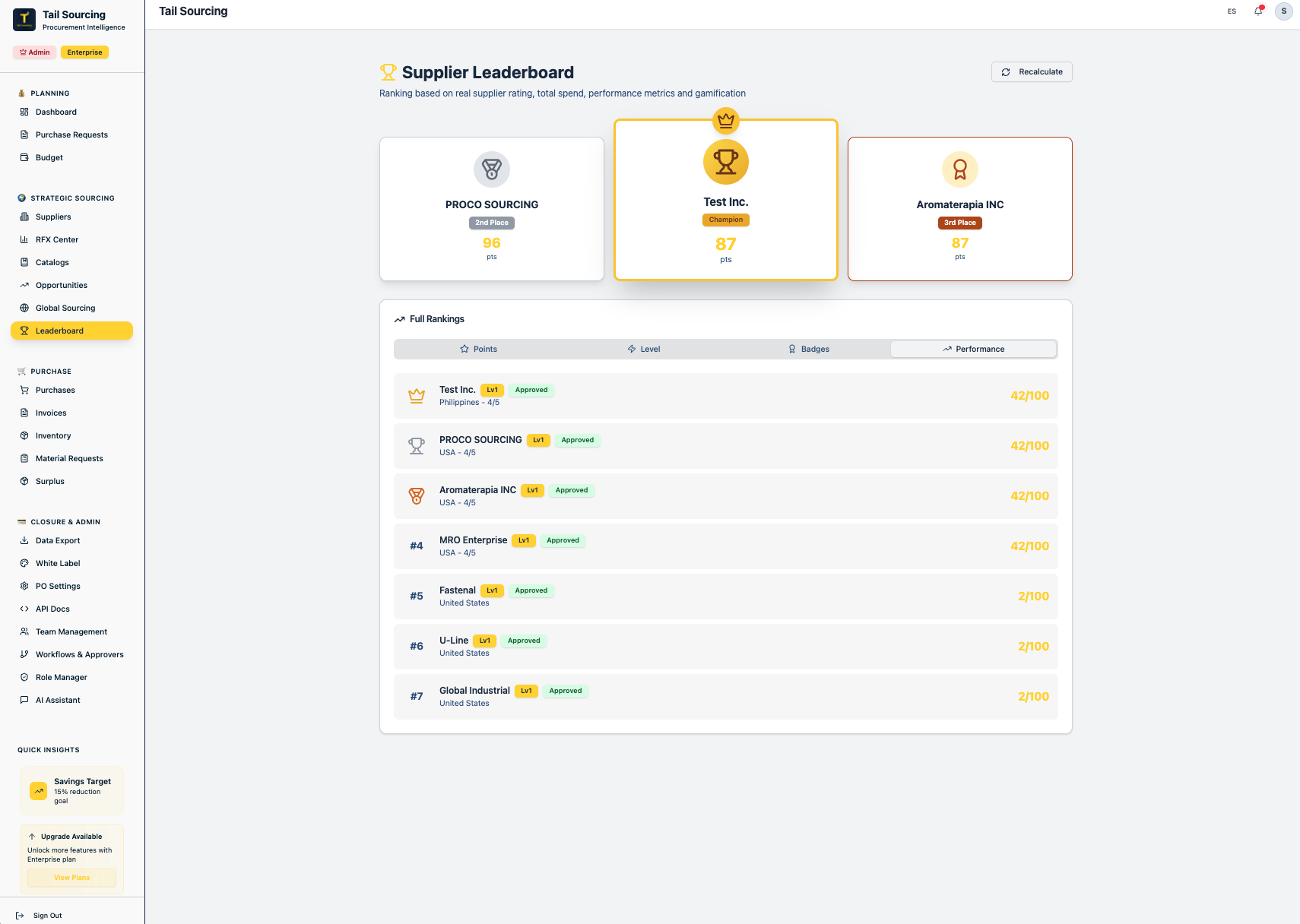Click Suppliers building icon
The width and height of the screenshot is (1300, 924).
coord(24,217)
